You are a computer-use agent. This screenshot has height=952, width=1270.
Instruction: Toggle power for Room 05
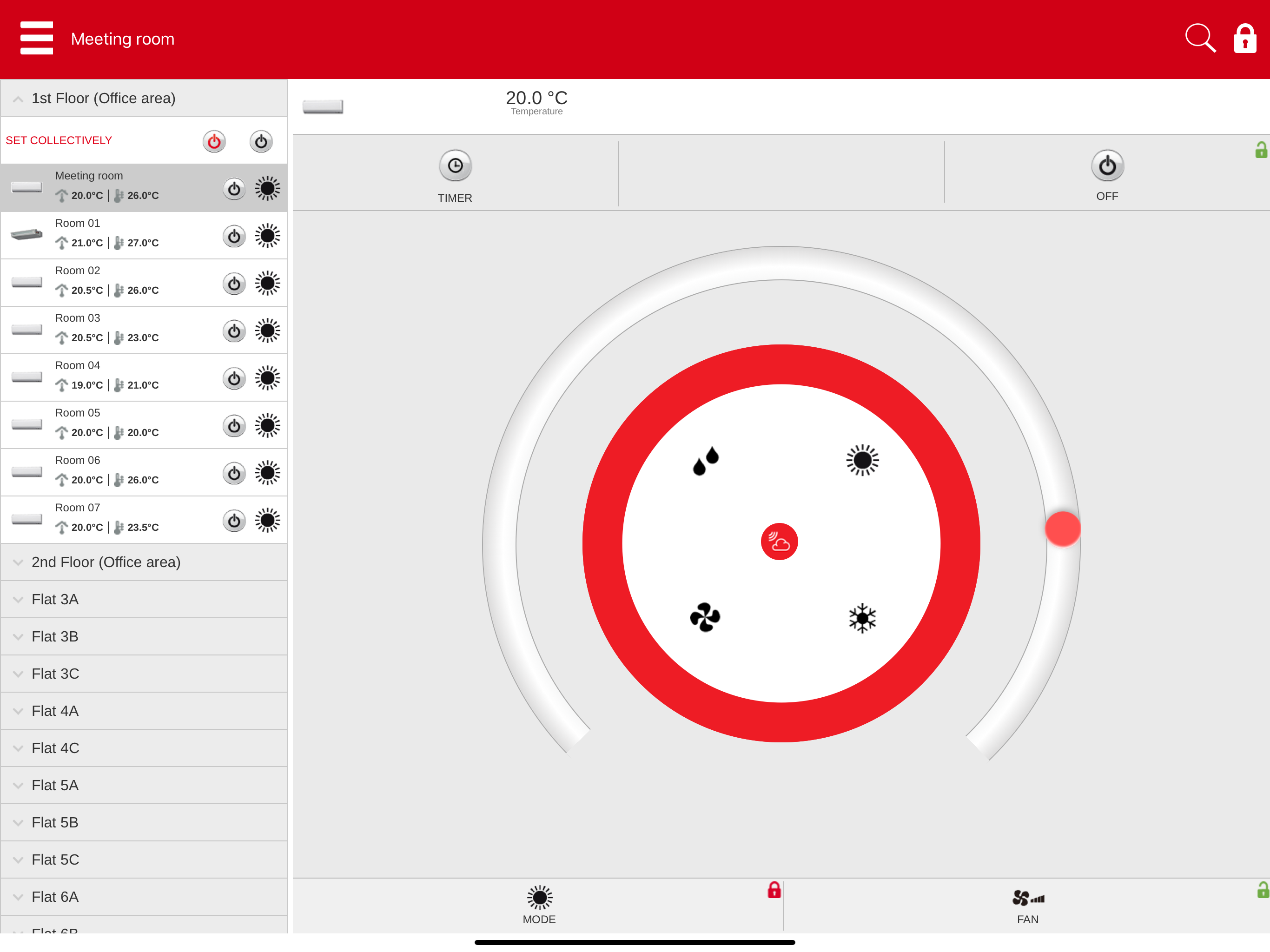(234, 425)
